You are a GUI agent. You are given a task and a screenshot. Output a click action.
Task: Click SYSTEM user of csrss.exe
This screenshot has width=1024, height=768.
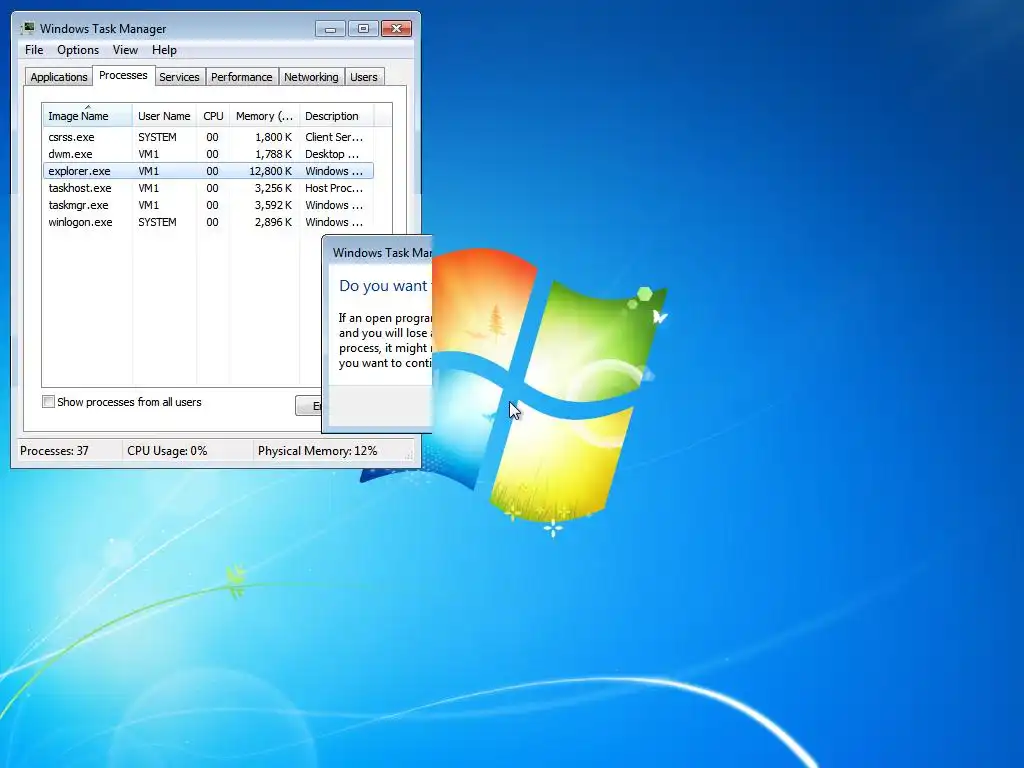[x=157, y=137]
